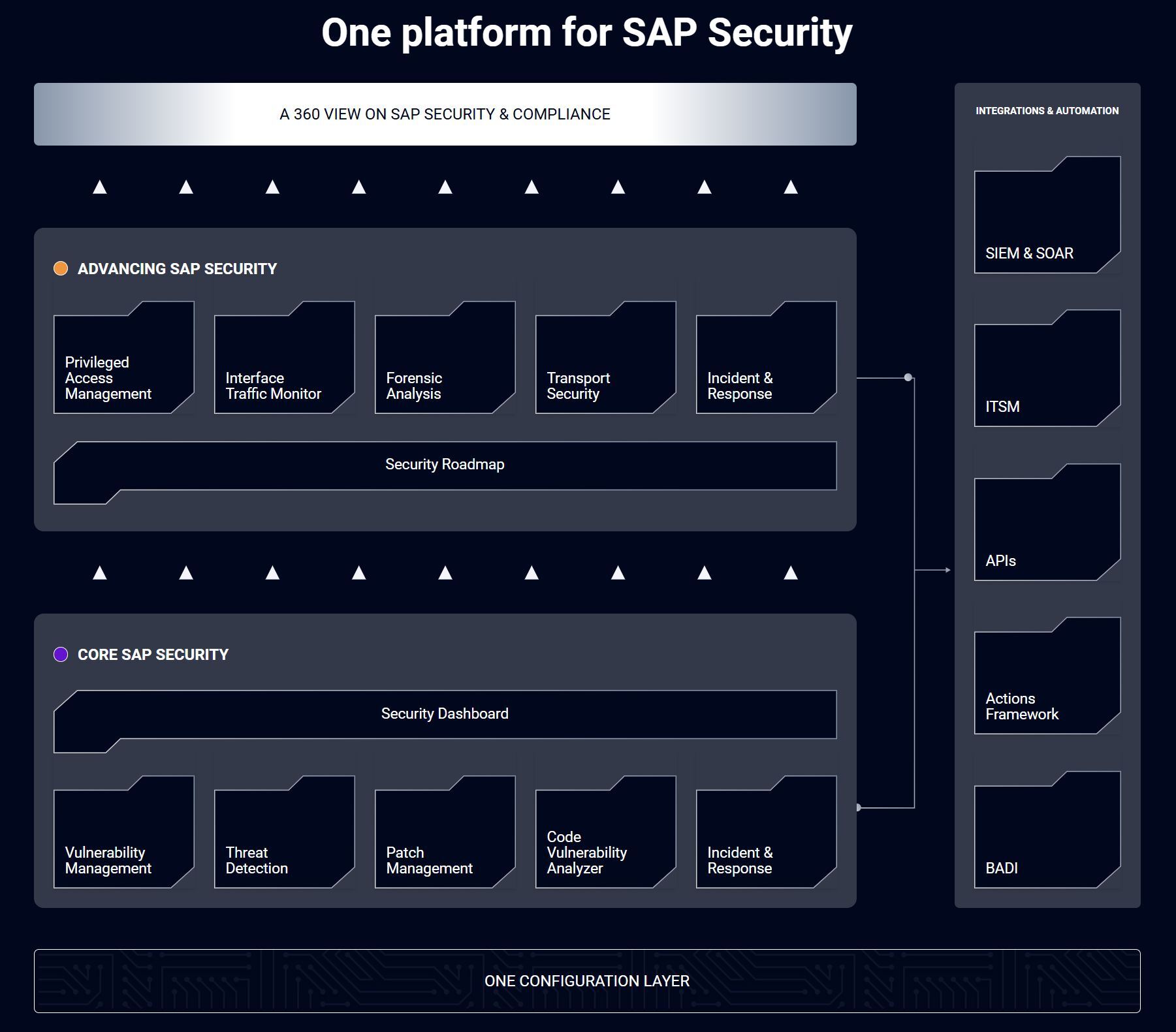Screen dimensions: 1176x1032
Task: Open the Code Vulnerability Analyzer card
Action: [605, 832]
